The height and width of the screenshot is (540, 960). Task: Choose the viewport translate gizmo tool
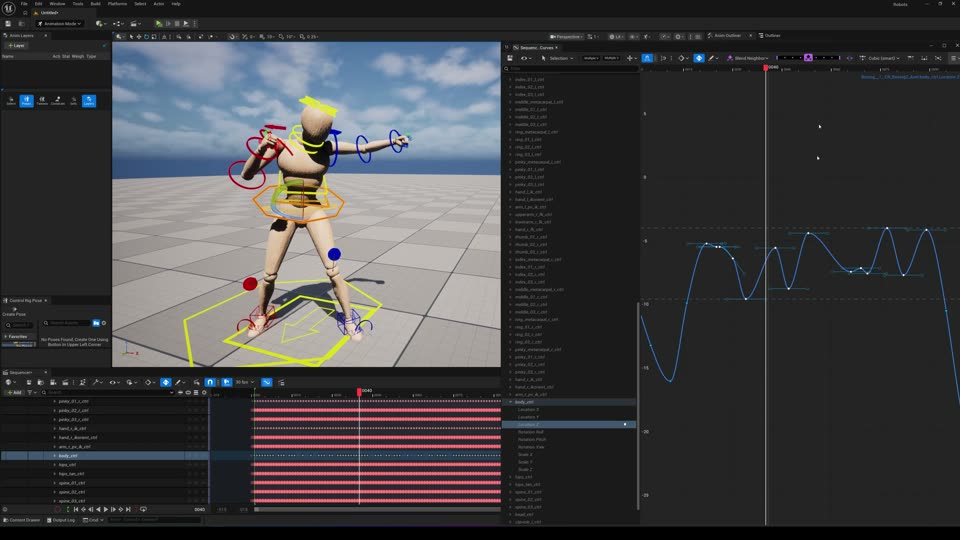(139, 37)
